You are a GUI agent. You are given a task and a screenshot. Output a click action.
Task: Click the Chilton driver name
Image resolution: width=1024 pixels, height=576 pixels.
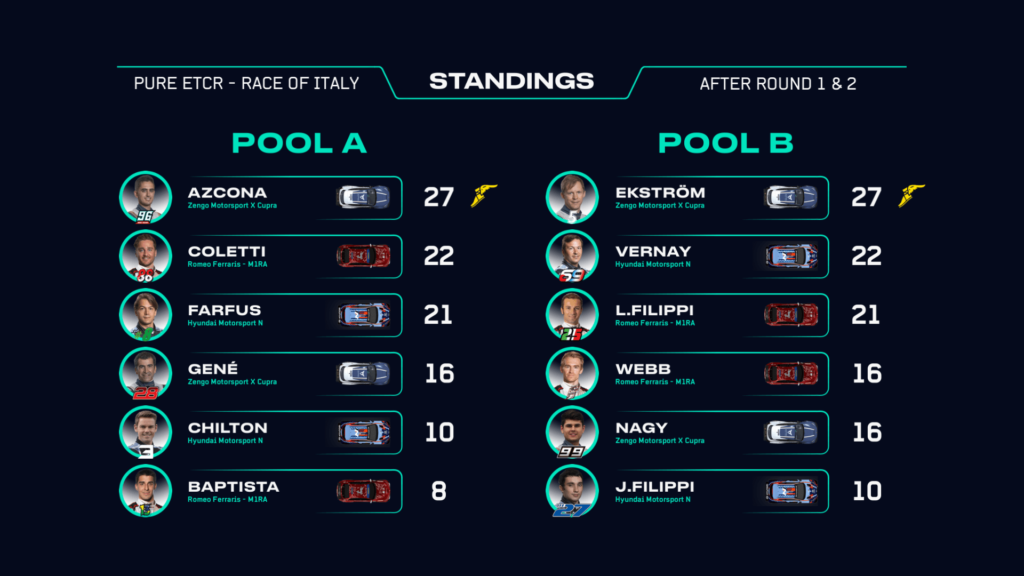(227, 427)
